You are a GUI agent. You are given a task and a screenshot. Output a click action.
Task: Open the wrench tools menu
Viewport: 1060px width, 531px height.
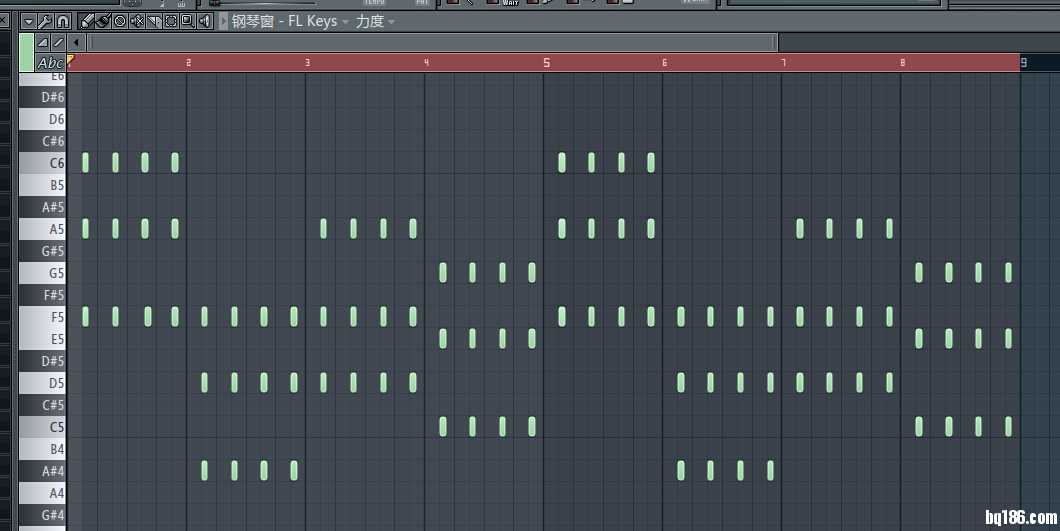pyautogui.click(x=45, y=21)
